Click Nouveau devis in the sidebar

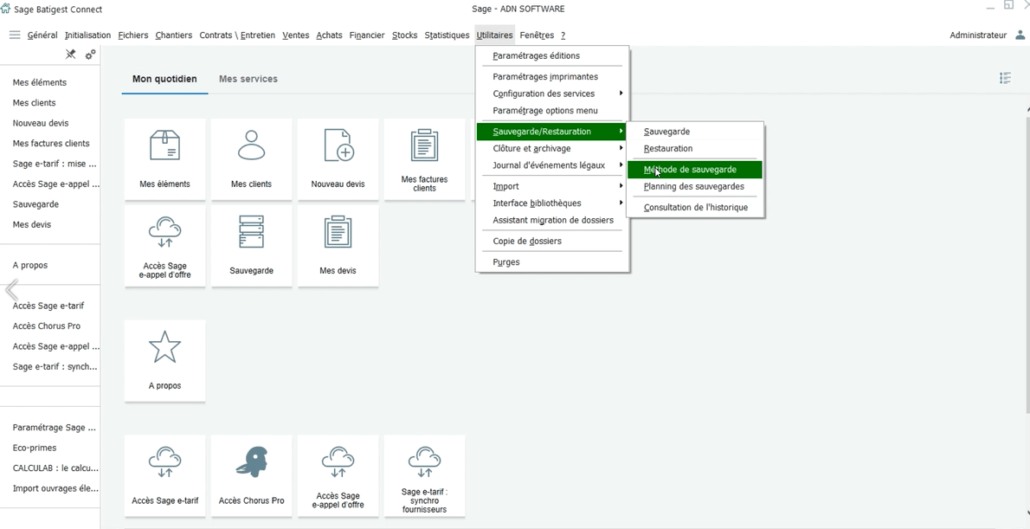[x=41, y=123]
